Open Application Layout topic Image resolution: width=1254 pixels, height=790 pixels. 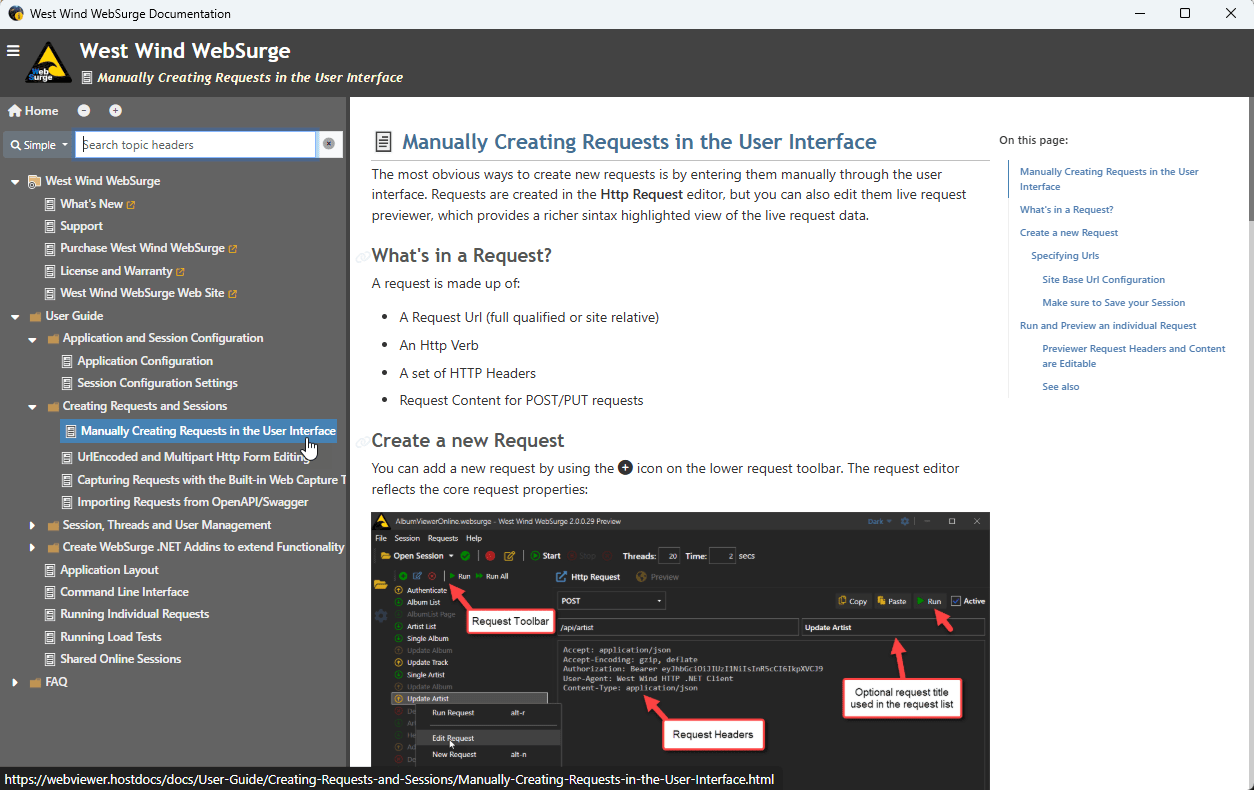[x=109, y=570]
